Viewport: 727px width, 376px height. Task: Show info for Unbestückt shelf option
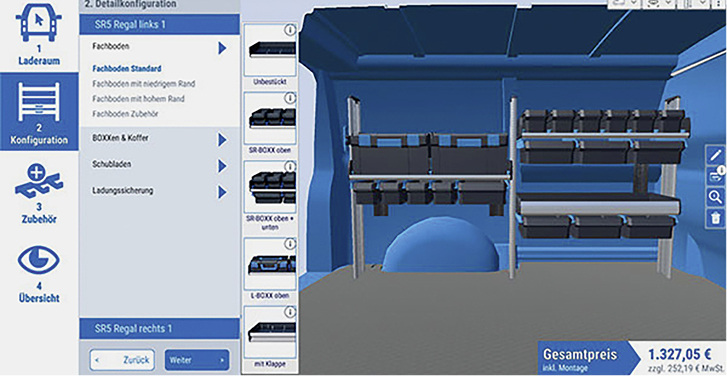[x=290, y=31]
